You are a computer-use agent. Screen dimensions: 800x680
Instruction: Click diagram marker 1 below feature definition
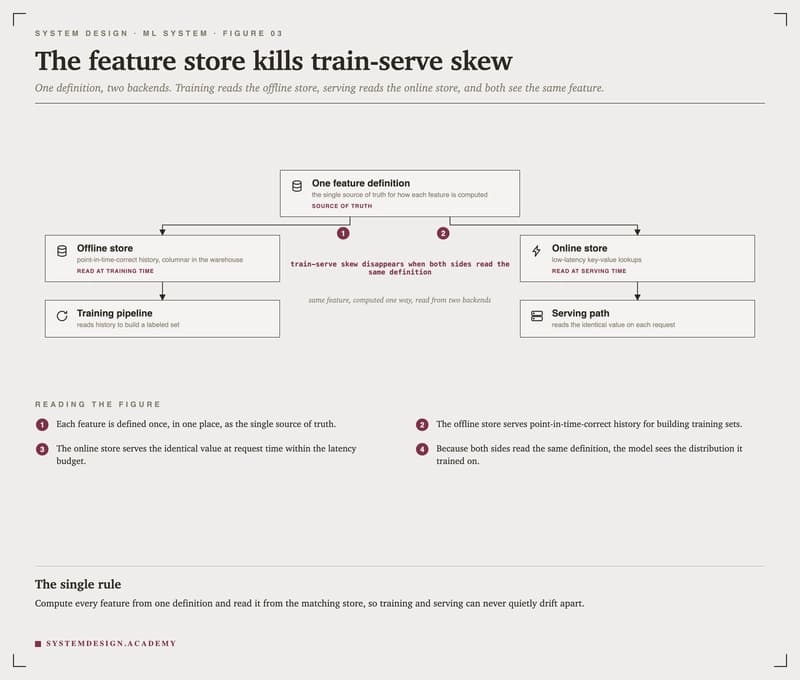tap(343, 233)
